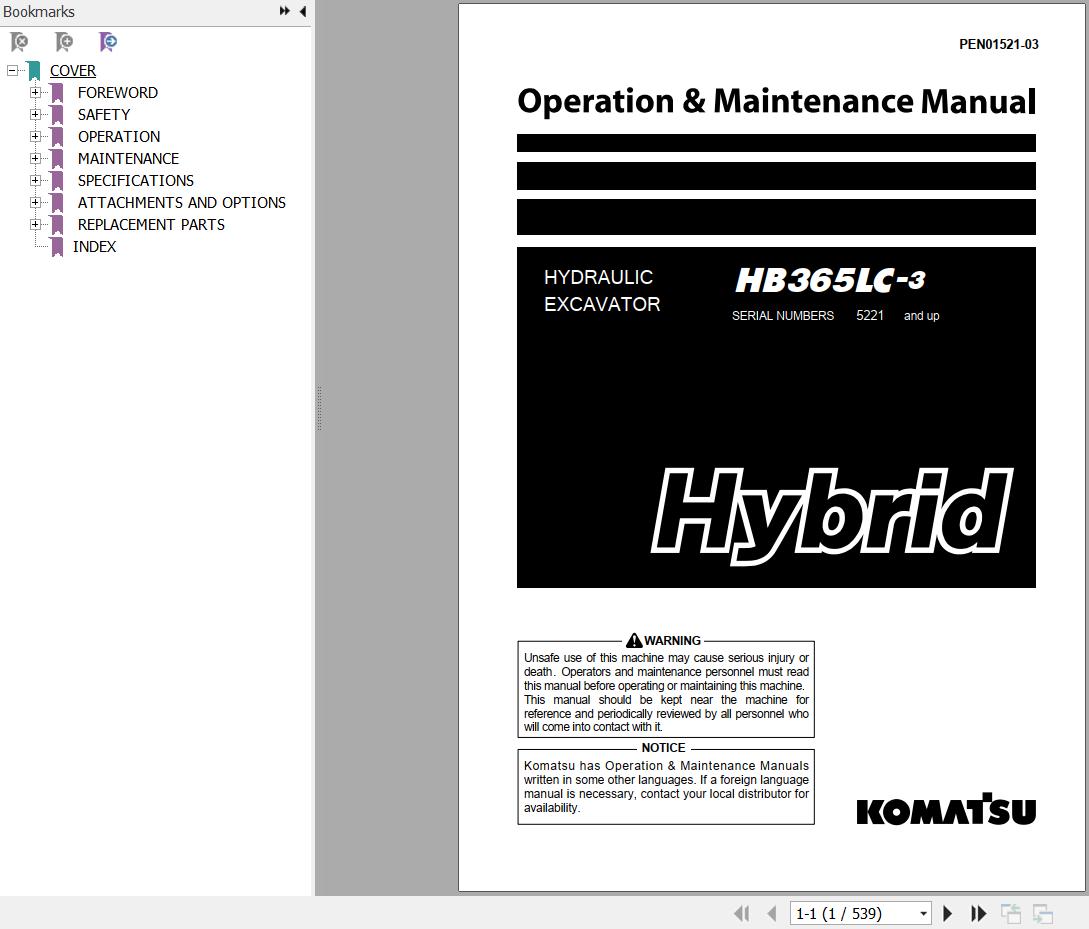Expand the ATTACHMENTS AND OPTIONS node
Image resolution: width=1089 pixels, height=929 pixels.
(35, 203)
